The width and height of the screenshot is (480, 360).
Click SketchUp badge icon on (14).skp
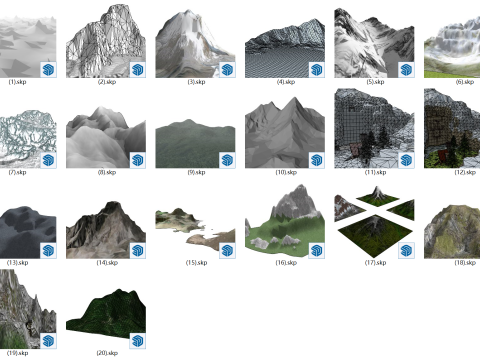coord(138,250)
